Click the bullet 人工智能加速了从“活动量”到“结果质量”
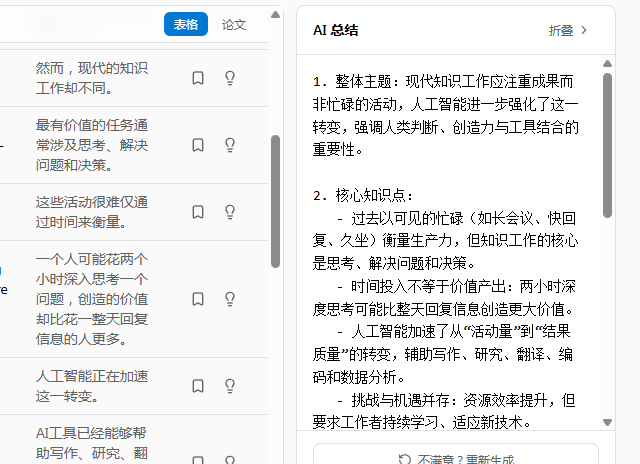Image resolution: width=640 pixels, height=464 pixels. point(443,354)
